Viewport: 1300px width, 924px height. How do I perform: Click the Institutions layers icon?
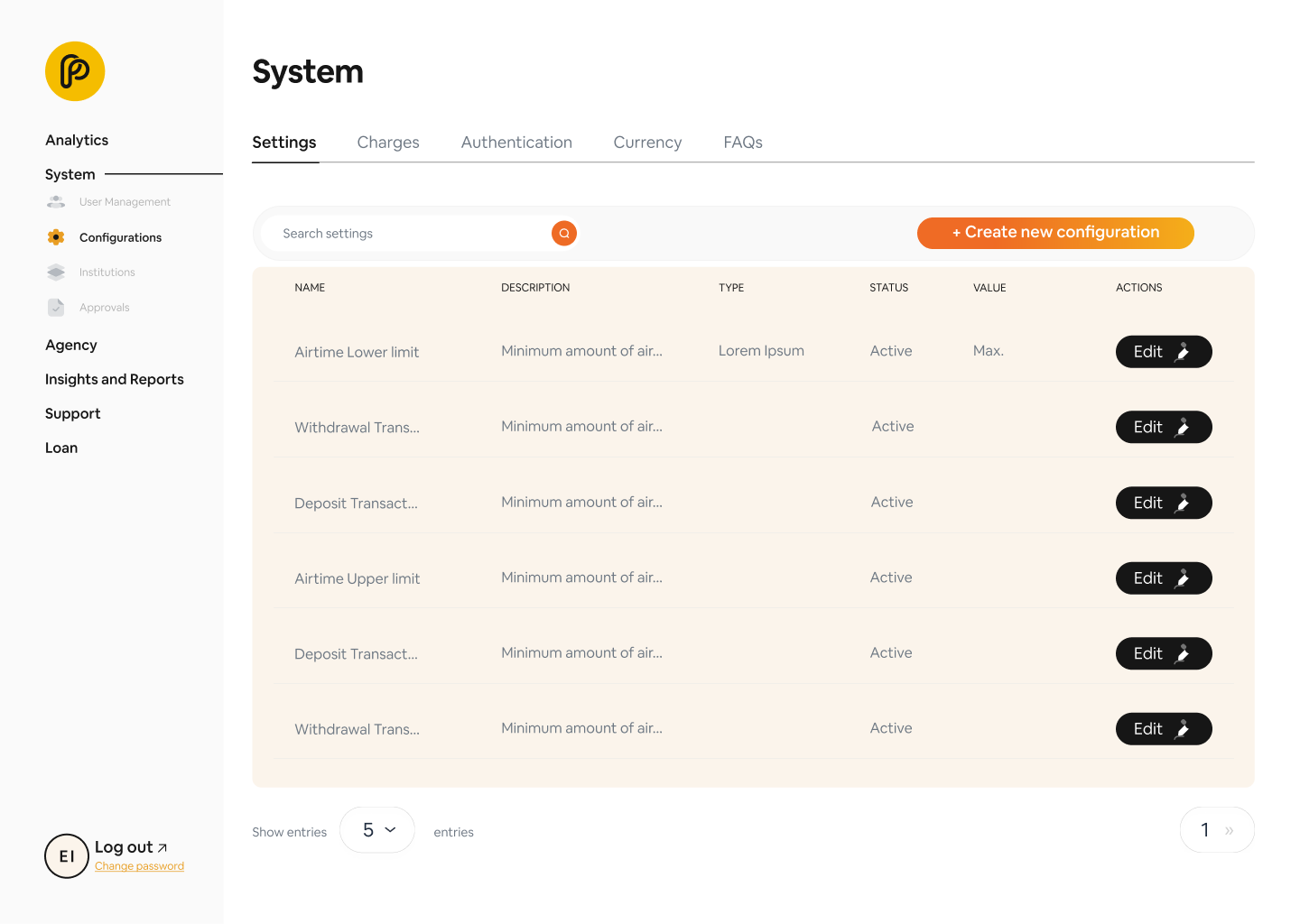[x=56, y=273]
